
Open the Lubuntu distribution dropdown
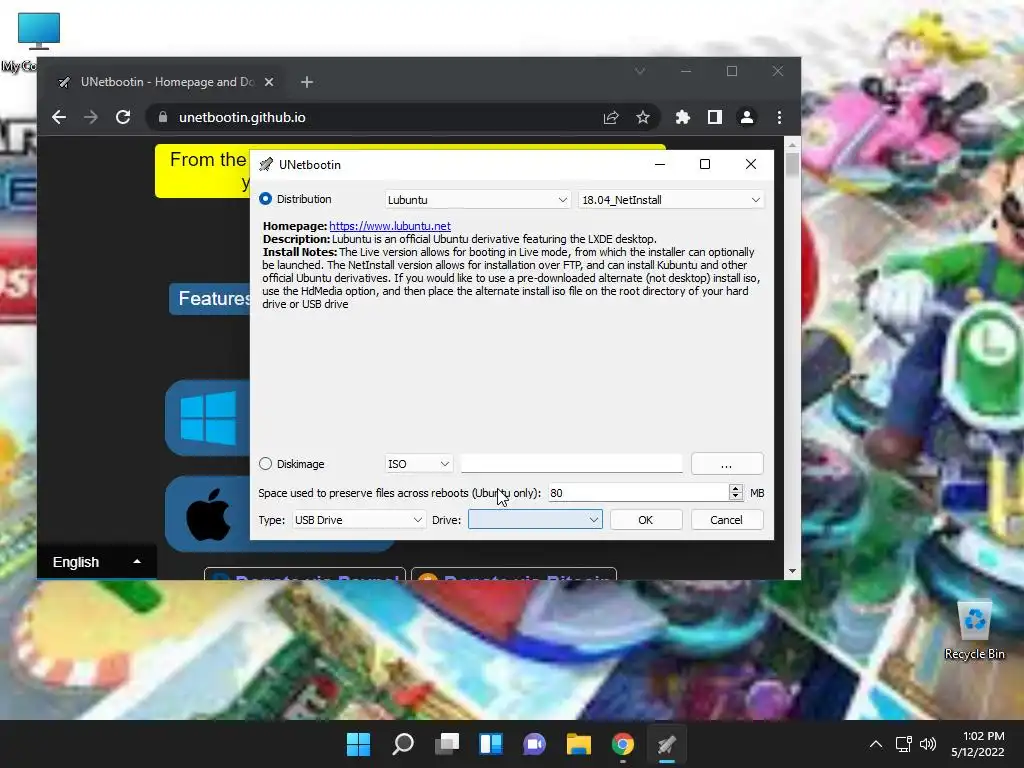[x=477, y=200]
